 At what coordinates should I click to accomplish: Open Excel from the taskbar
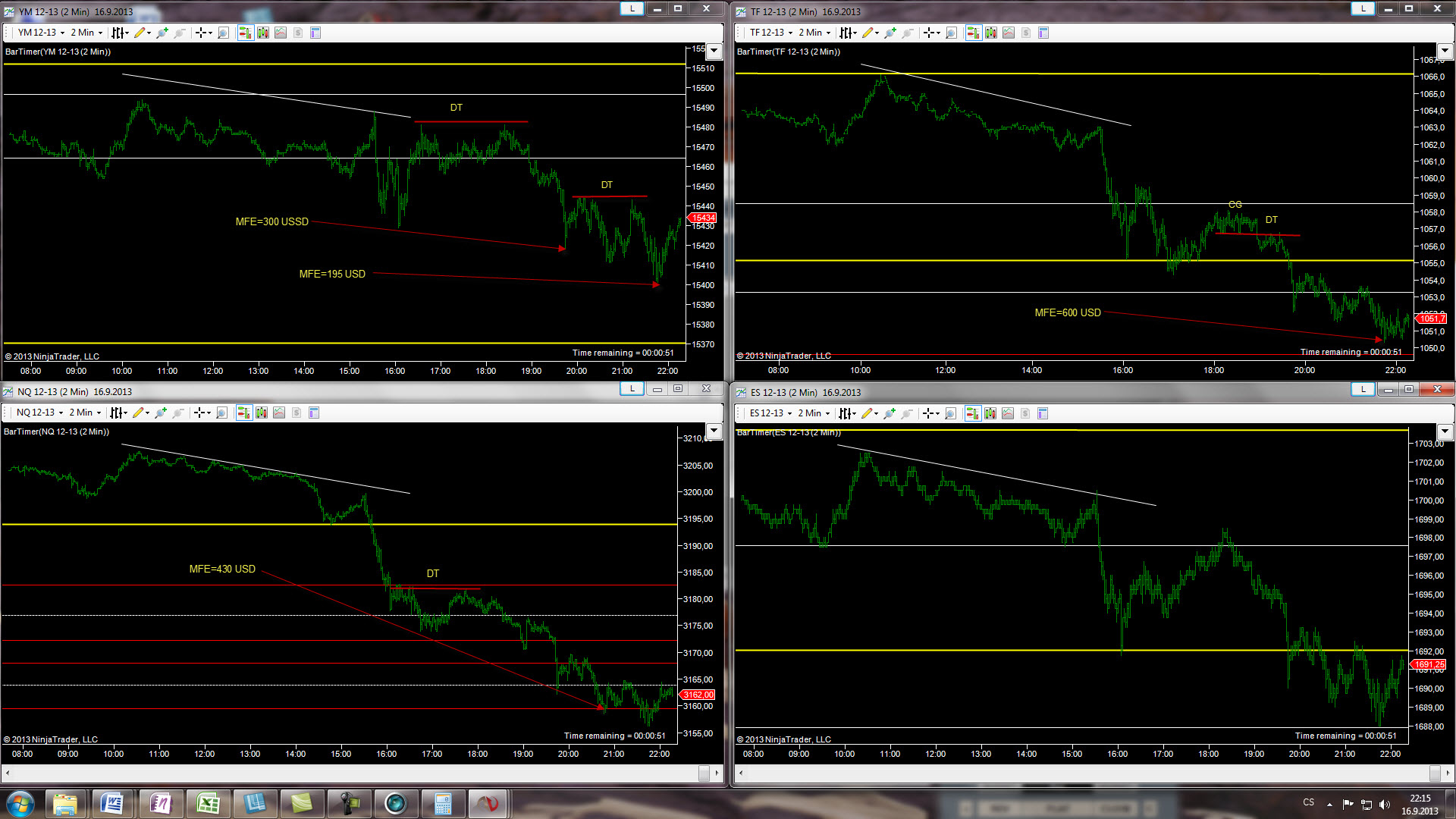[208, 804]
